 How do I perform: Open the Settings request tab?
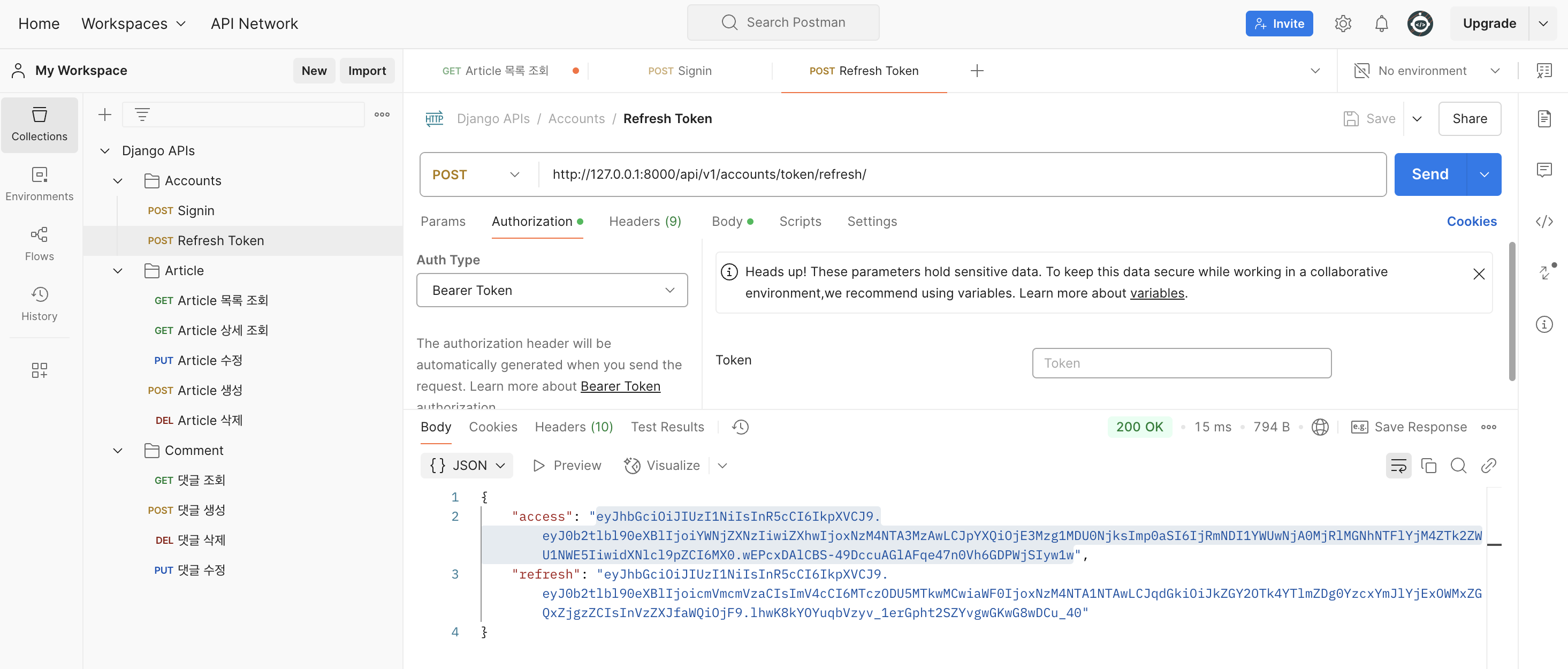[x=872, y=222]
